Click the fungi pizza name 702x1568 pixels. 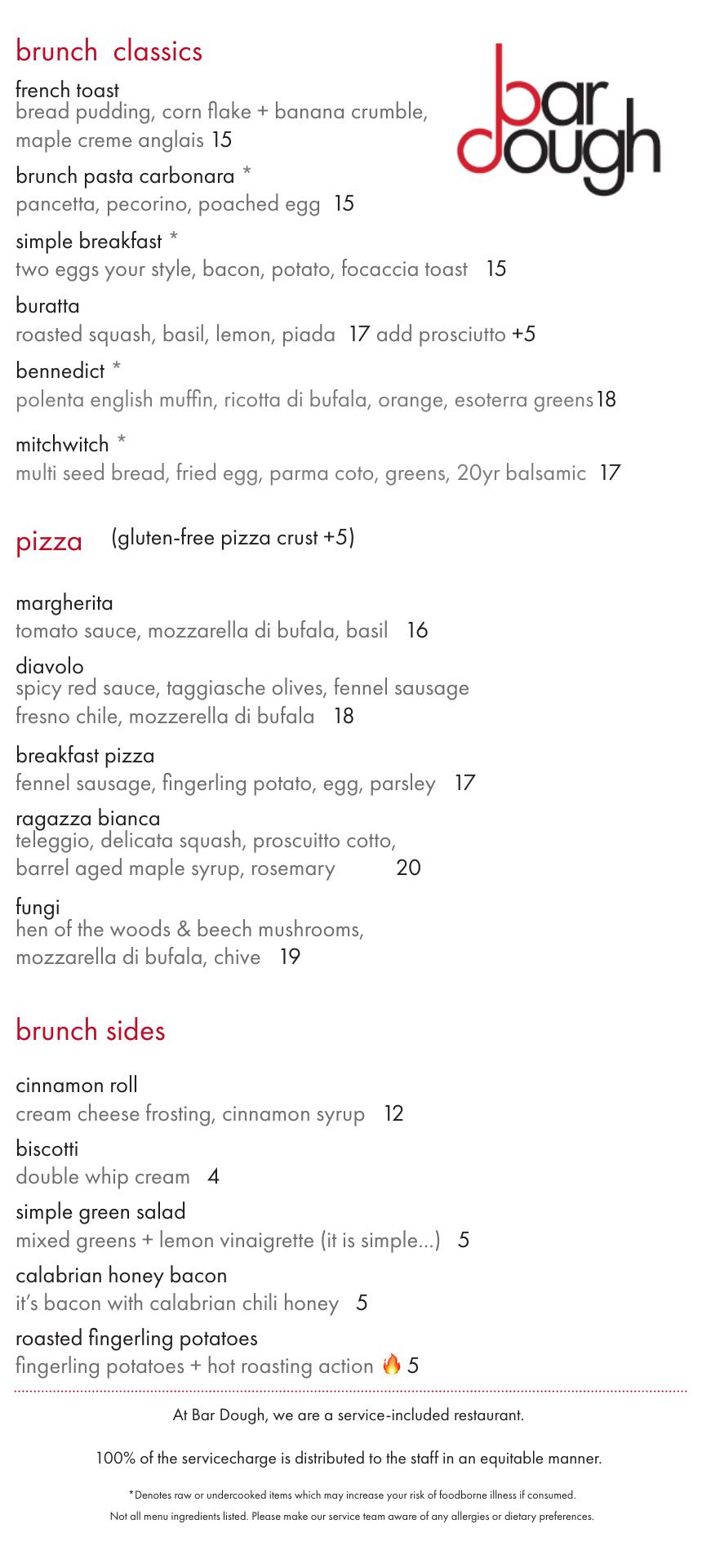tap(38, 906)
